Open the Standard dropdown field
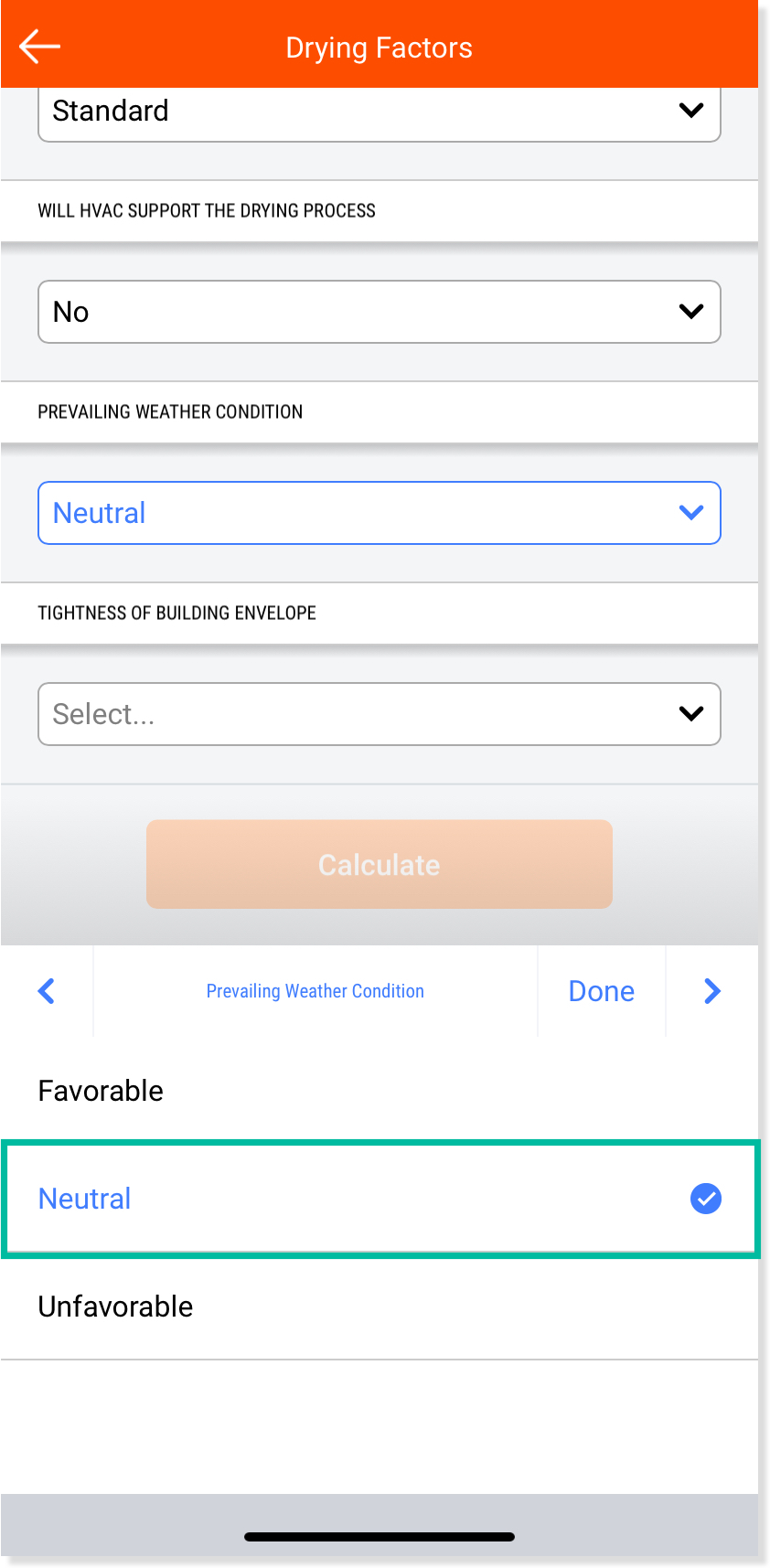 coord(380,112)
